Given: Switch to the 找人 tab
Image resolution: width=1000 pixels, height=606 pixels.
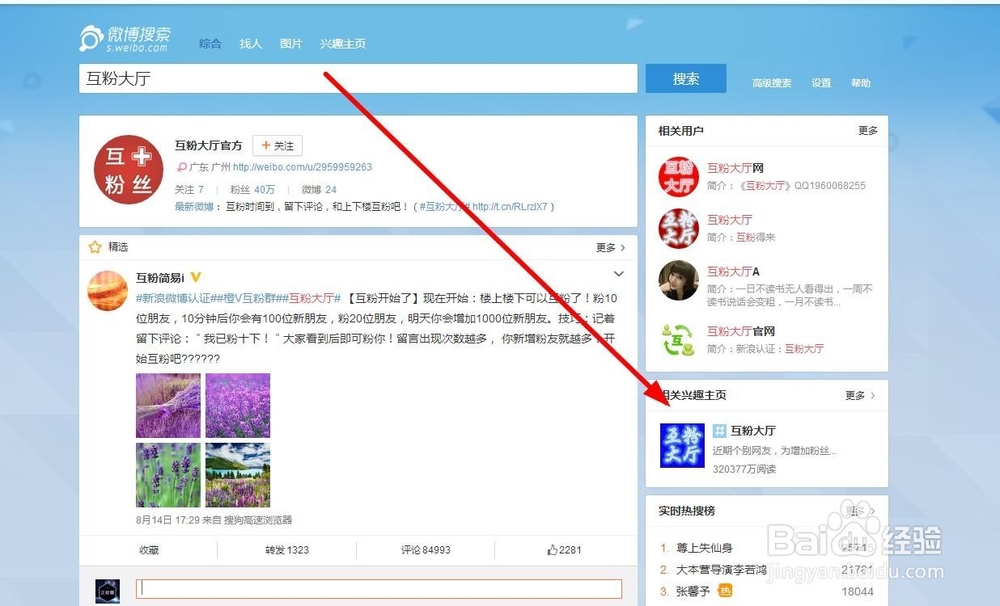Looking at the screenshot, I should pos(251,43).
